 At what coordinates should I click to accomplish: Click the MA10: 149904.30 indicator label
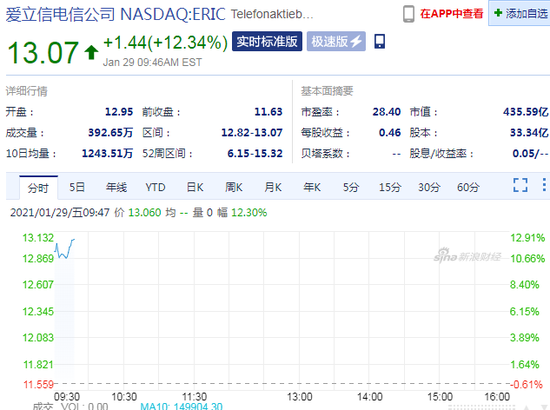click(x=181, y=406)
